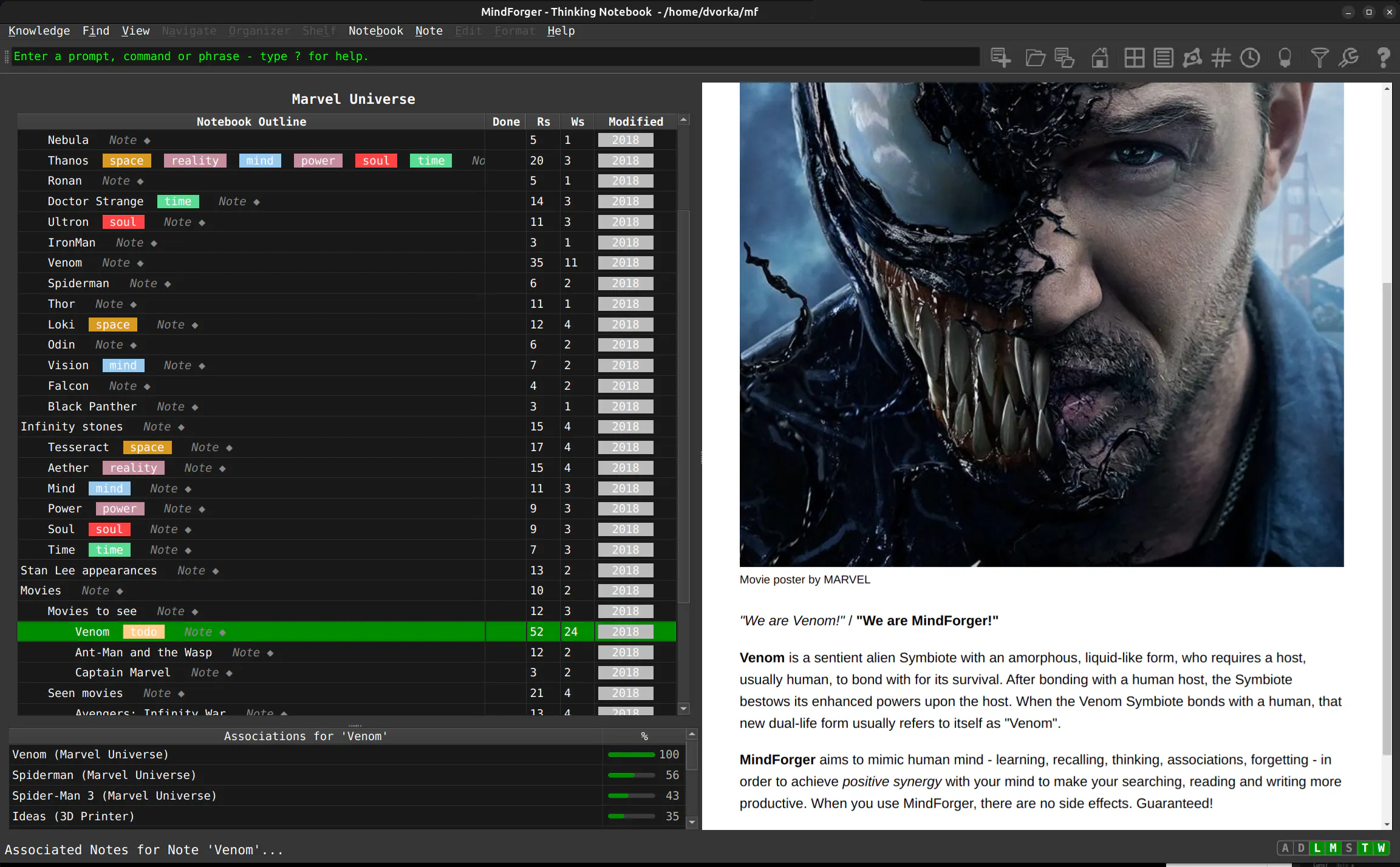Select the Movies to see note
The height and width of the screenshot is (867, 1400).
[347, 611]
